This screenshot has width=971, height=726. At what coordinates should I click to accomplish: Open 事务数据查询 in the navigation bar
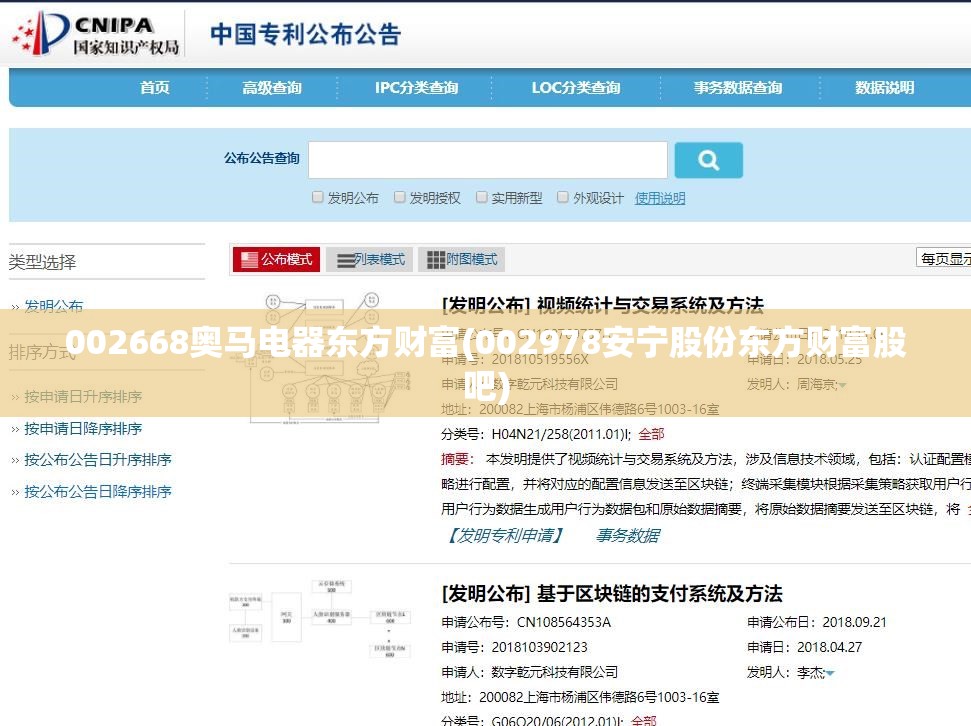(738, 87)
